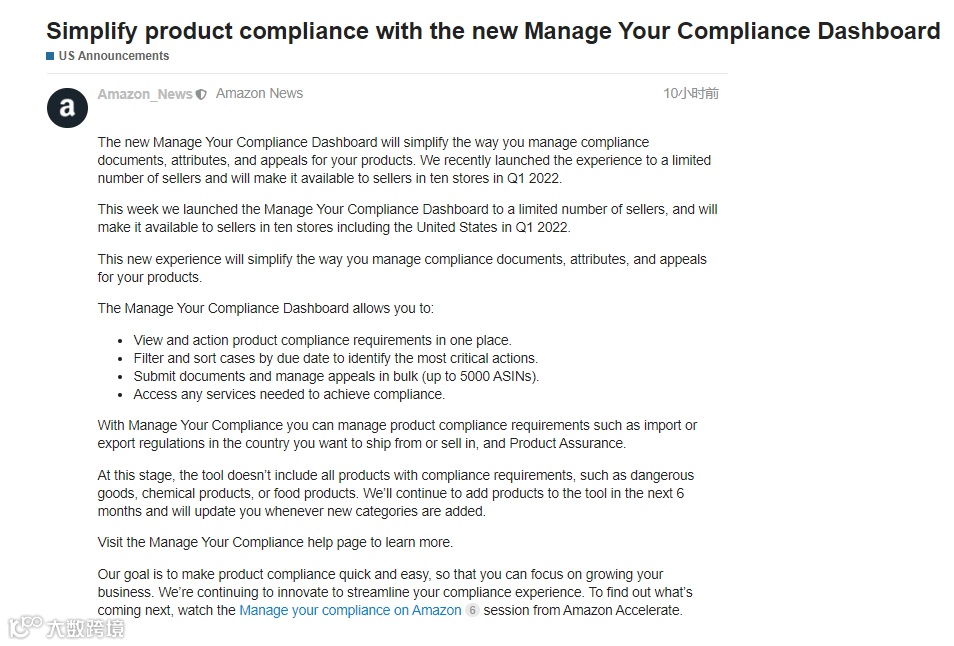Click the paragraph starting This week we launched

407,218
